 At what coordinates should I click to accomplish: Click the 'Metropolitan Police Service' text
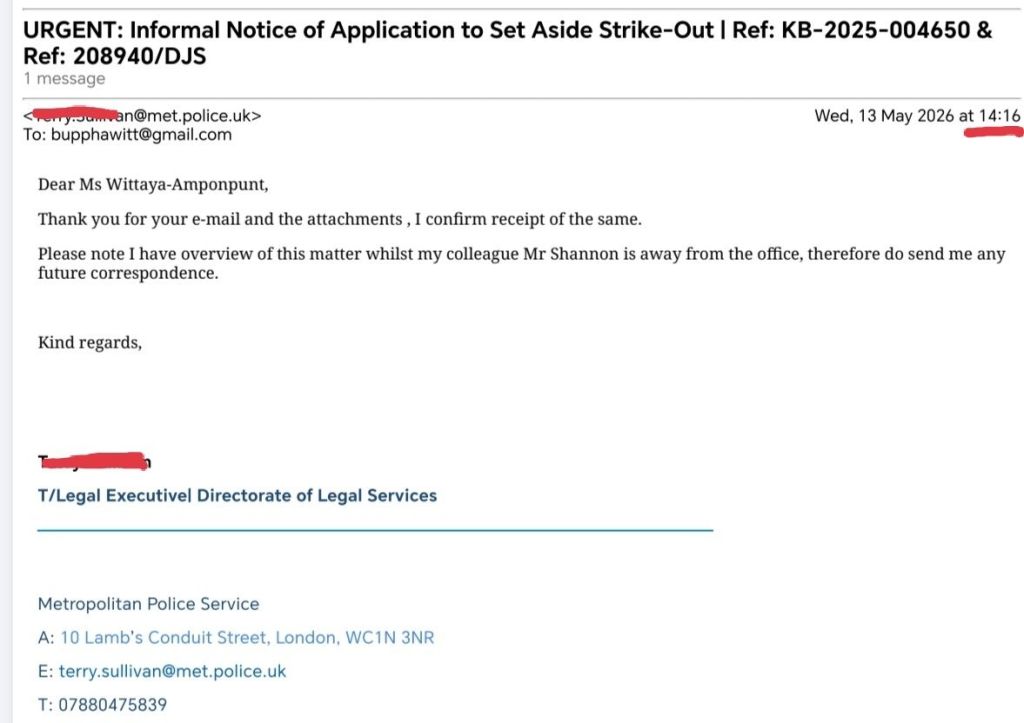click(148, 604)
